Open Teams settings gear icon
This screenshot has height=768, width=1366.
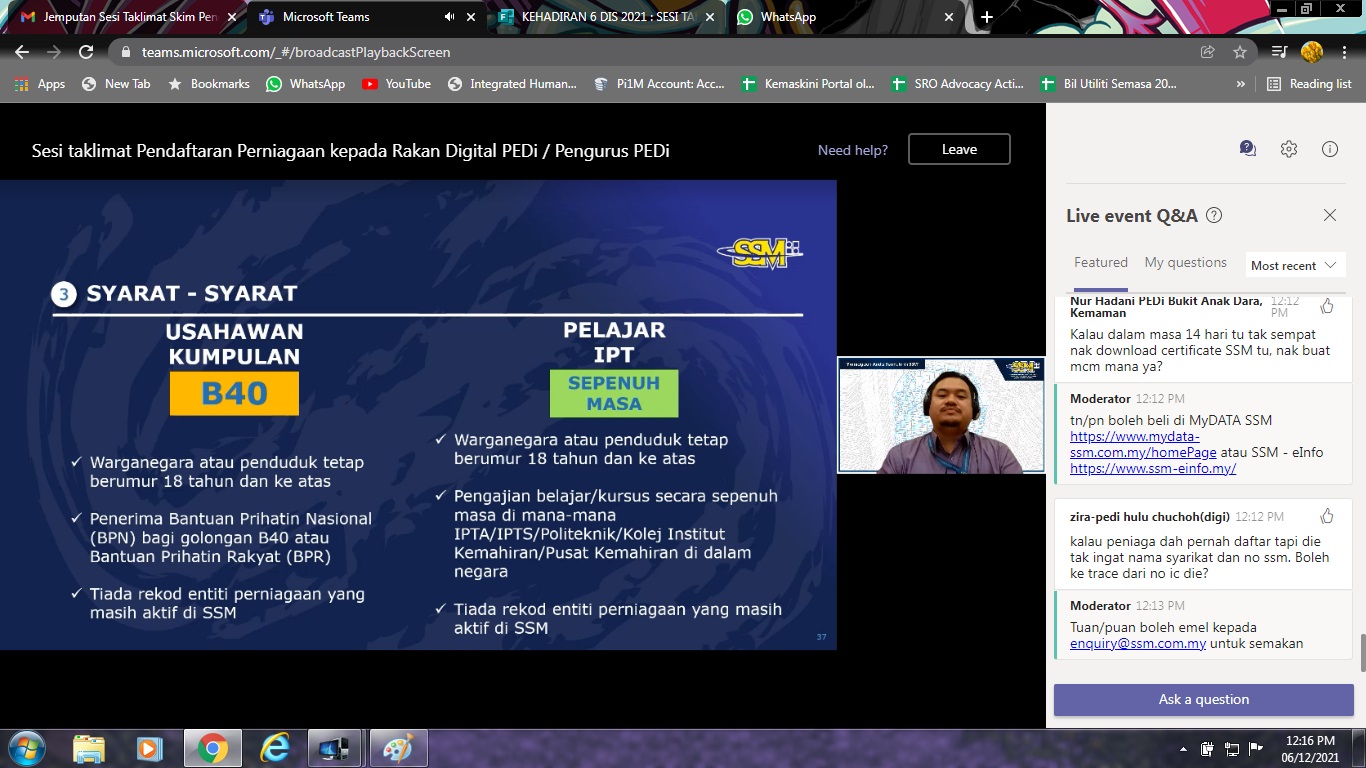(1289, 149)
